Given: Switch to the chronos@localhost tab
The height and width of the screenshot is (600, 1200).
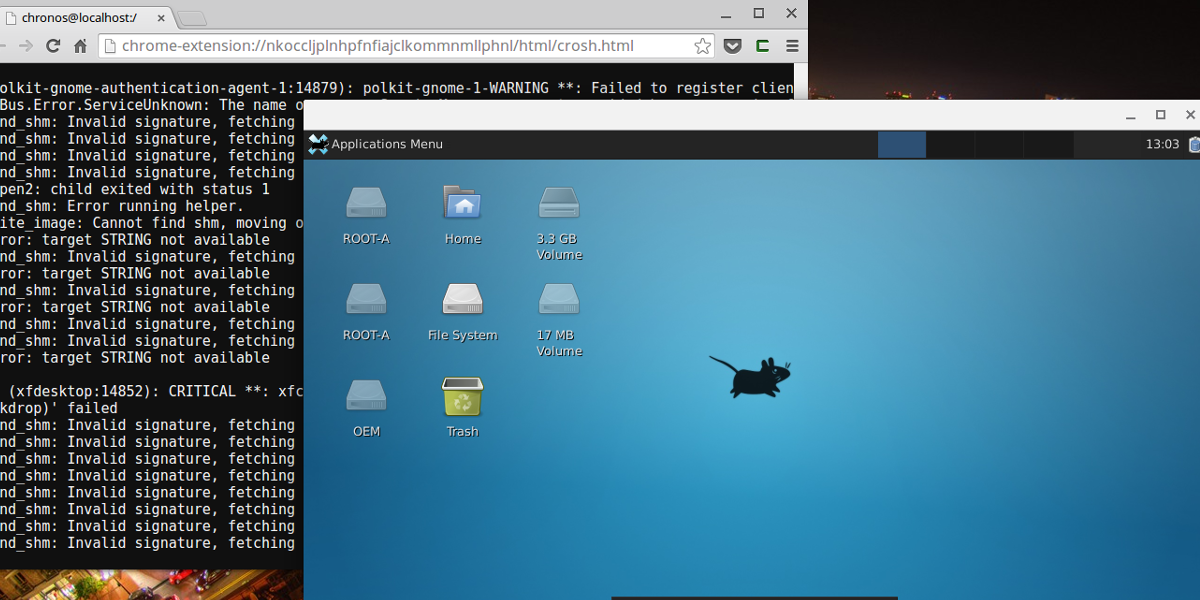Looking at the screenshot, I should click(75, 17).
